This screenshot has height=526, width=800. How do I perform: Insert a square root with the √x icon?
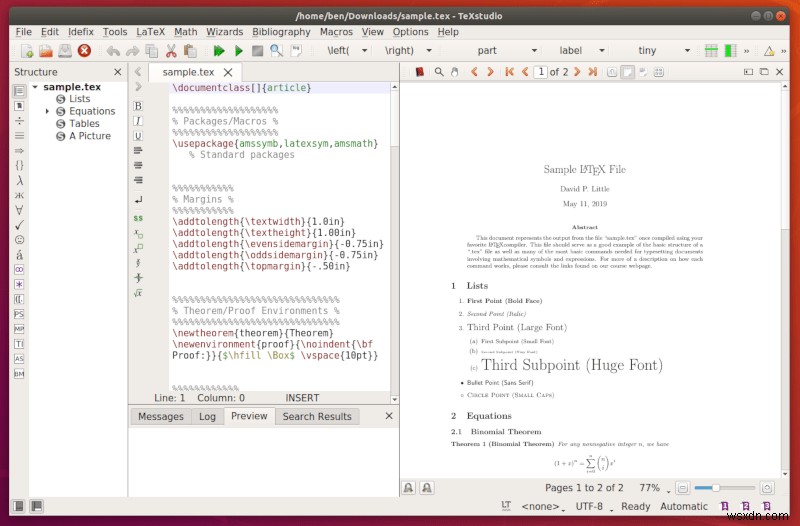coord(138,293)
